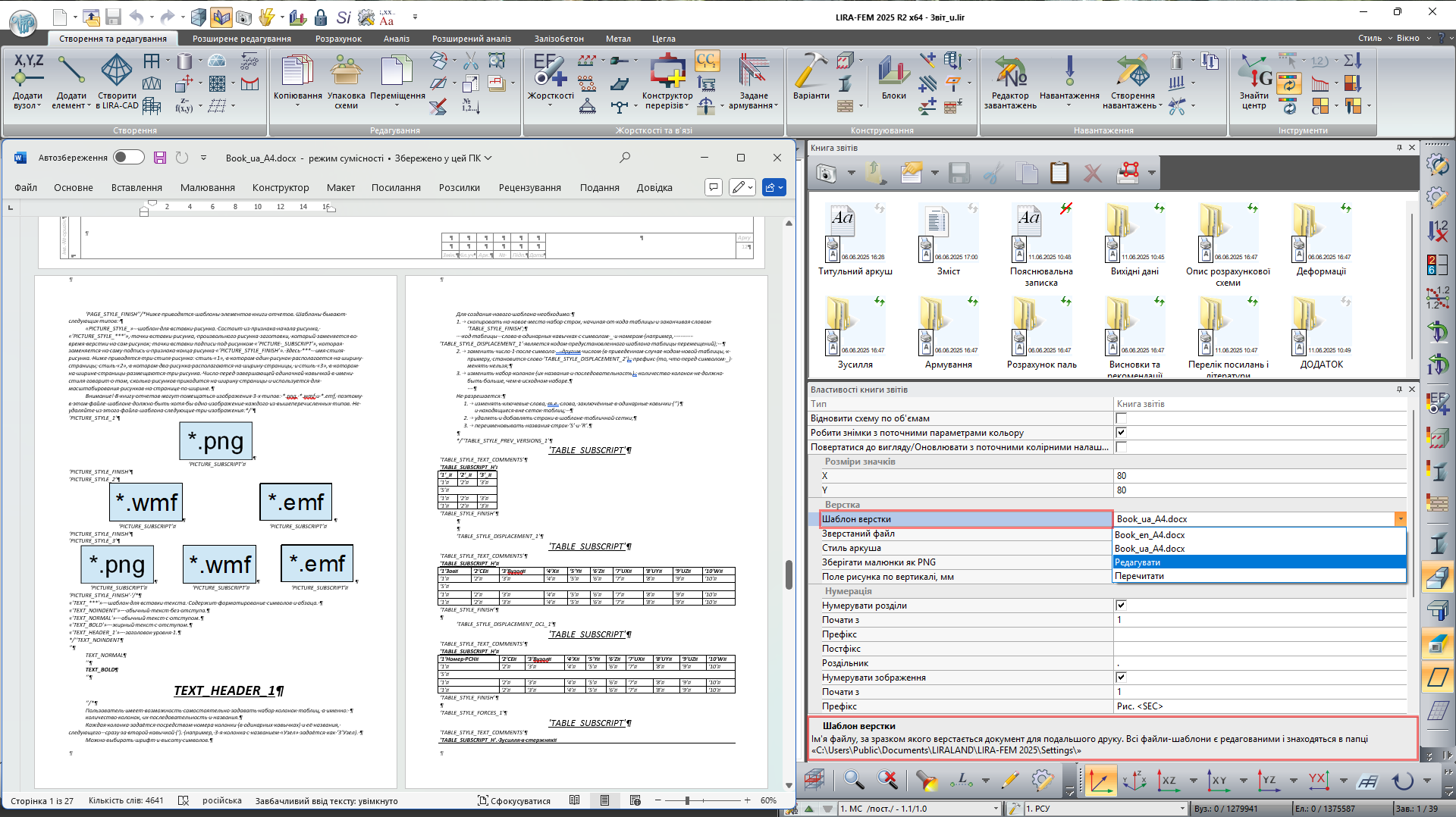Click the 'Перечитати' option
The width and height of the screenshot is (1456, 817).
[1139, 576]
